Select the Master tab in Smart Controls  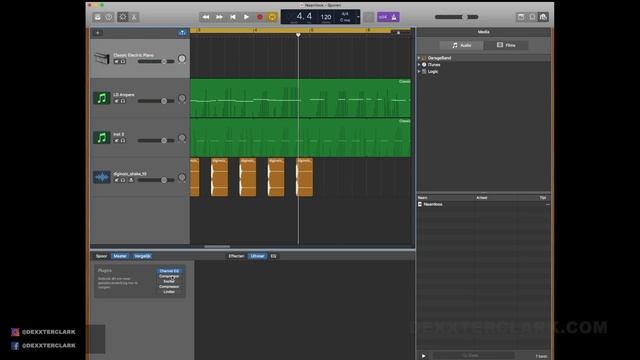coord(120,256)
